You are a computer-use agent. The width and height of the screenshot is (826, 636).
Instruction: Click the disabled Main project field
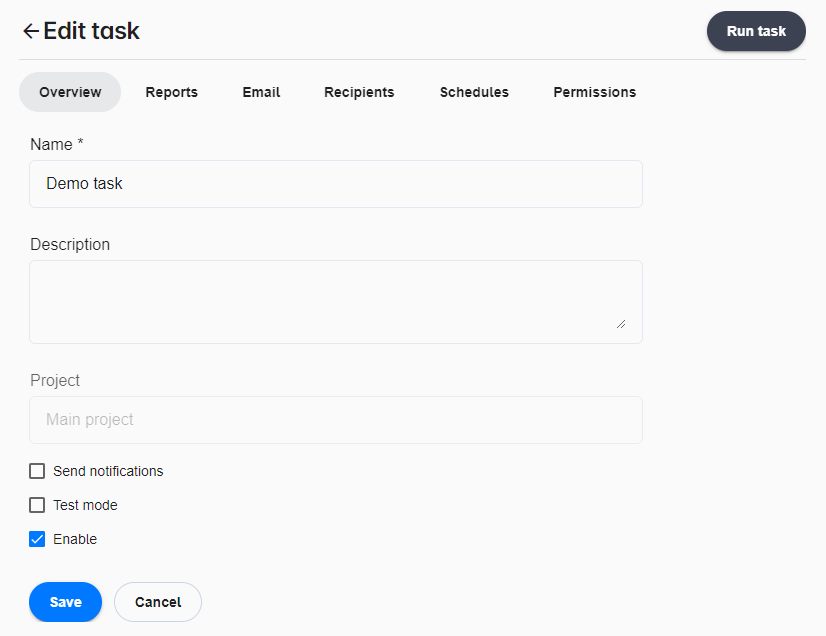click(335, 419)
